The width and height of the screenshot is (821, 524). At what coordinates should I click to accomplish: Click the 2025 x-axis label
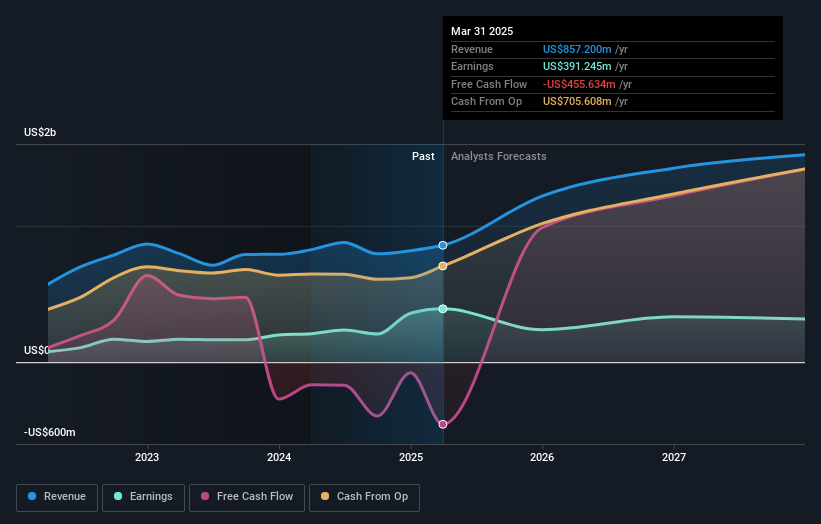[x=411, y=458]
